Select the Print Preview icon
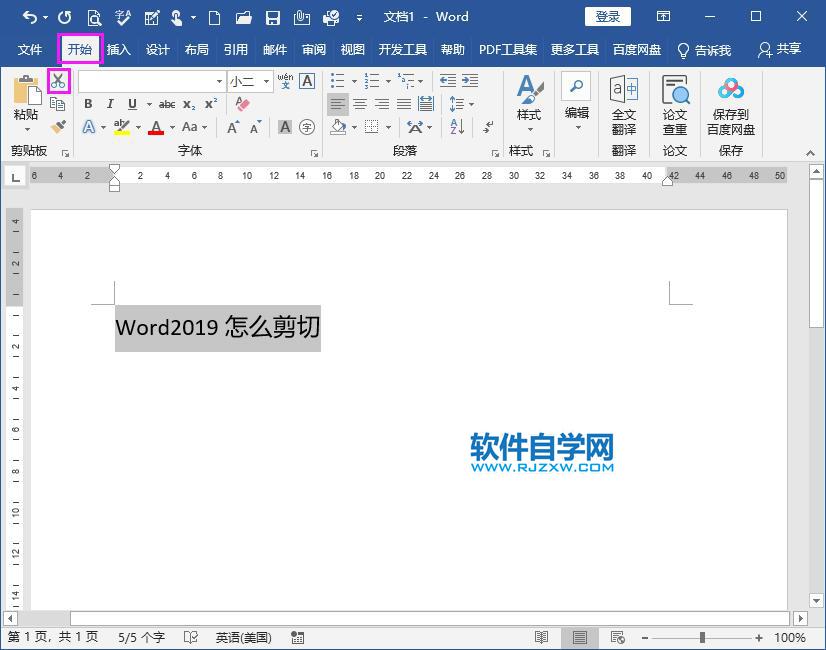The width and height of the screenshot is (826, 650). (92, 16)
